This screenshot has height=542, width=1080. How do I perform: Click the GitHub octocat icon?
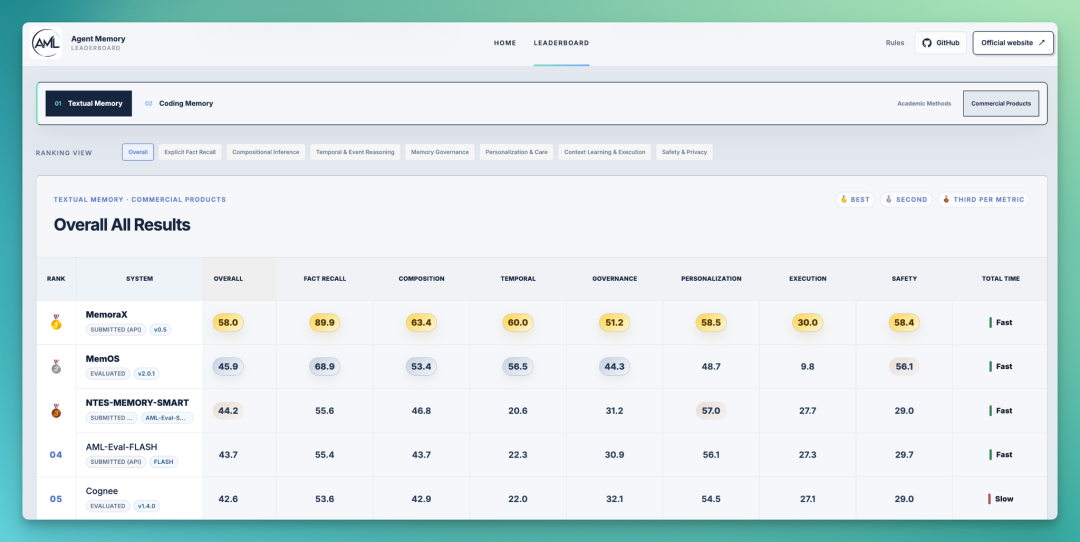click(x=926, y=43)
